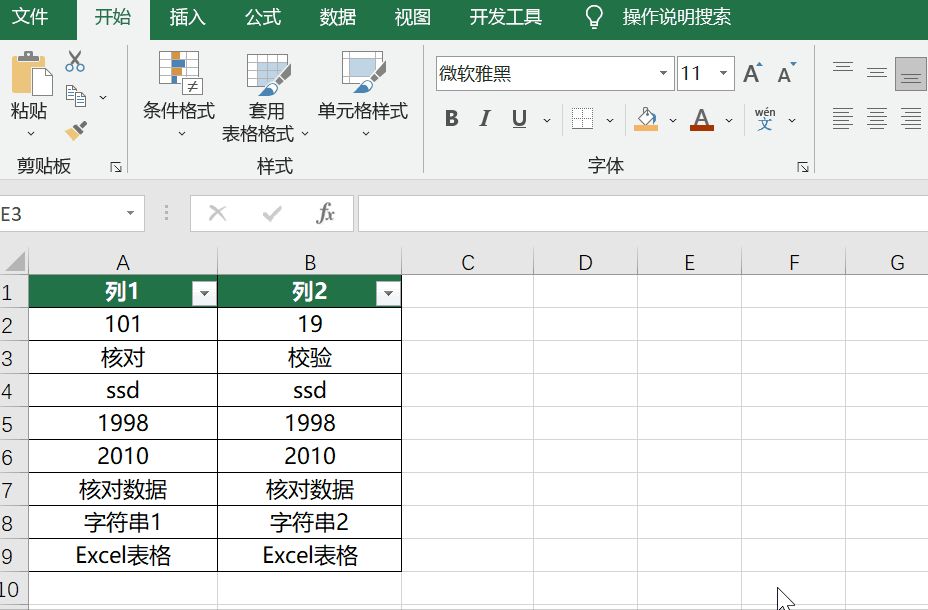Screen dimensions: 928x610
Task: Open the 列2 filter dropdown
Action: 388,293
